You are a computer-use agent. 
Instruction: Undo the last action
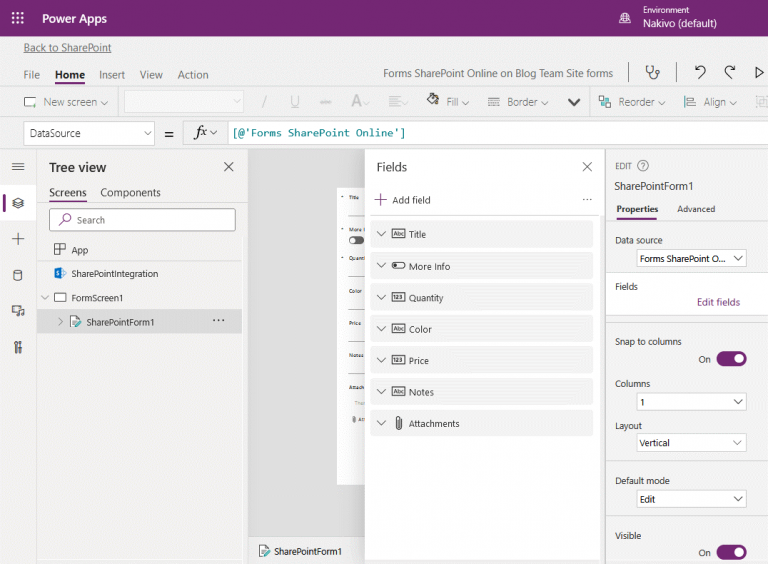tap(700, 72)
